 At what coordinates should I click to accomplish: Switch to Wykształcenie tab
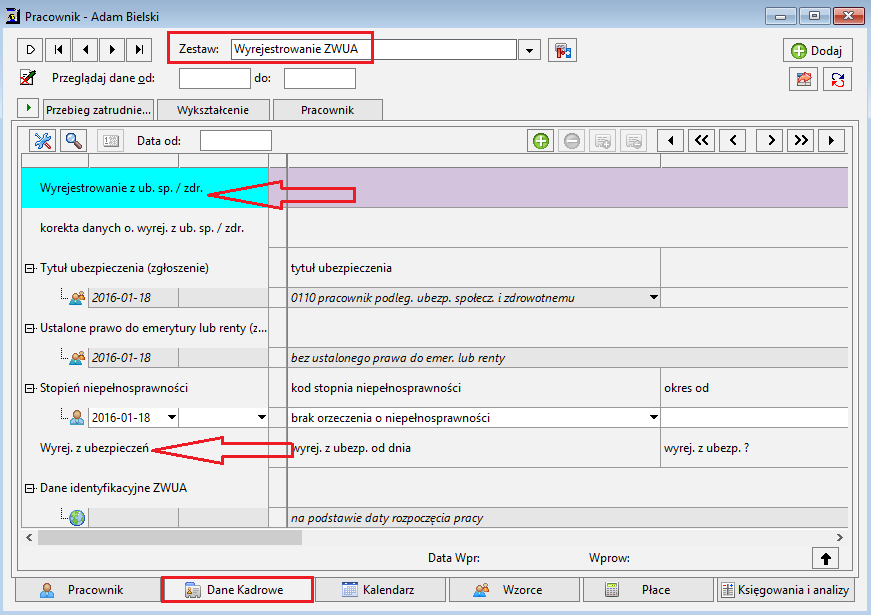[213, 110]
